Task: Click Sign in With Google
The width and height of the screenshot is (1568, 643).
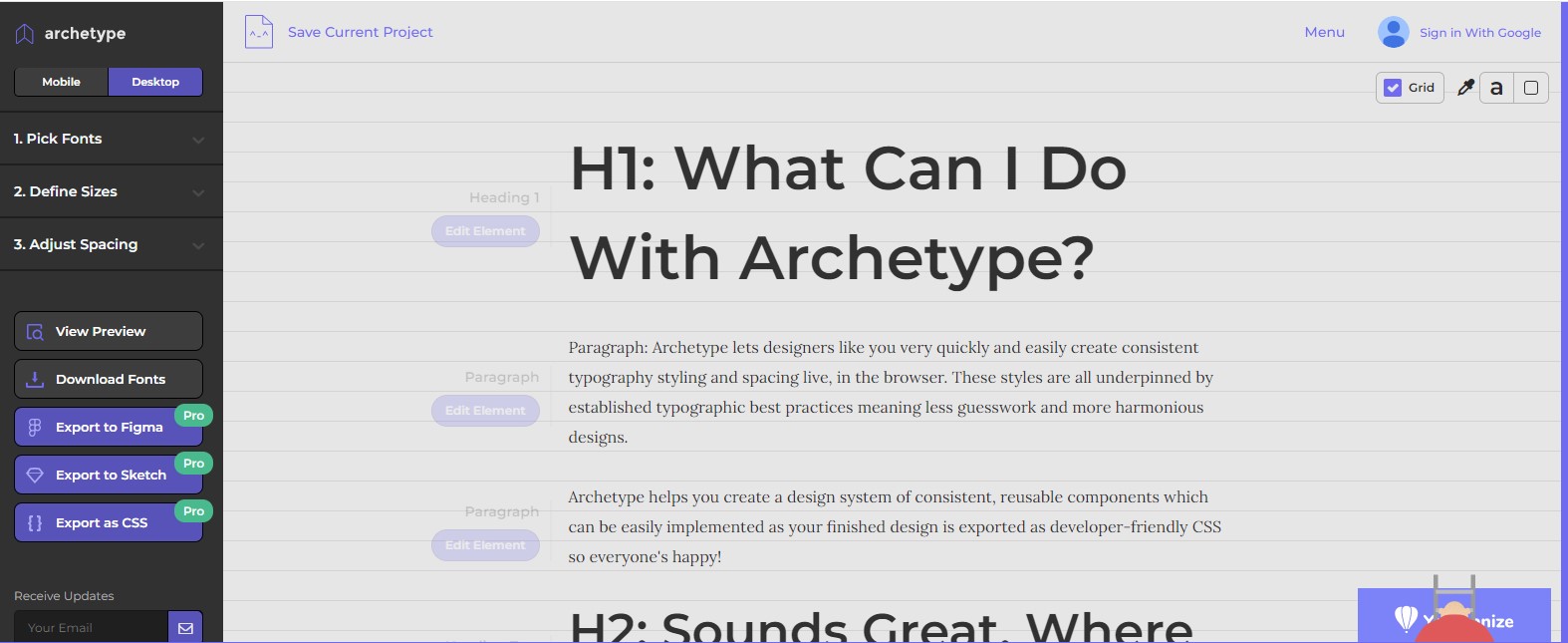Action: click(1479, 33)
